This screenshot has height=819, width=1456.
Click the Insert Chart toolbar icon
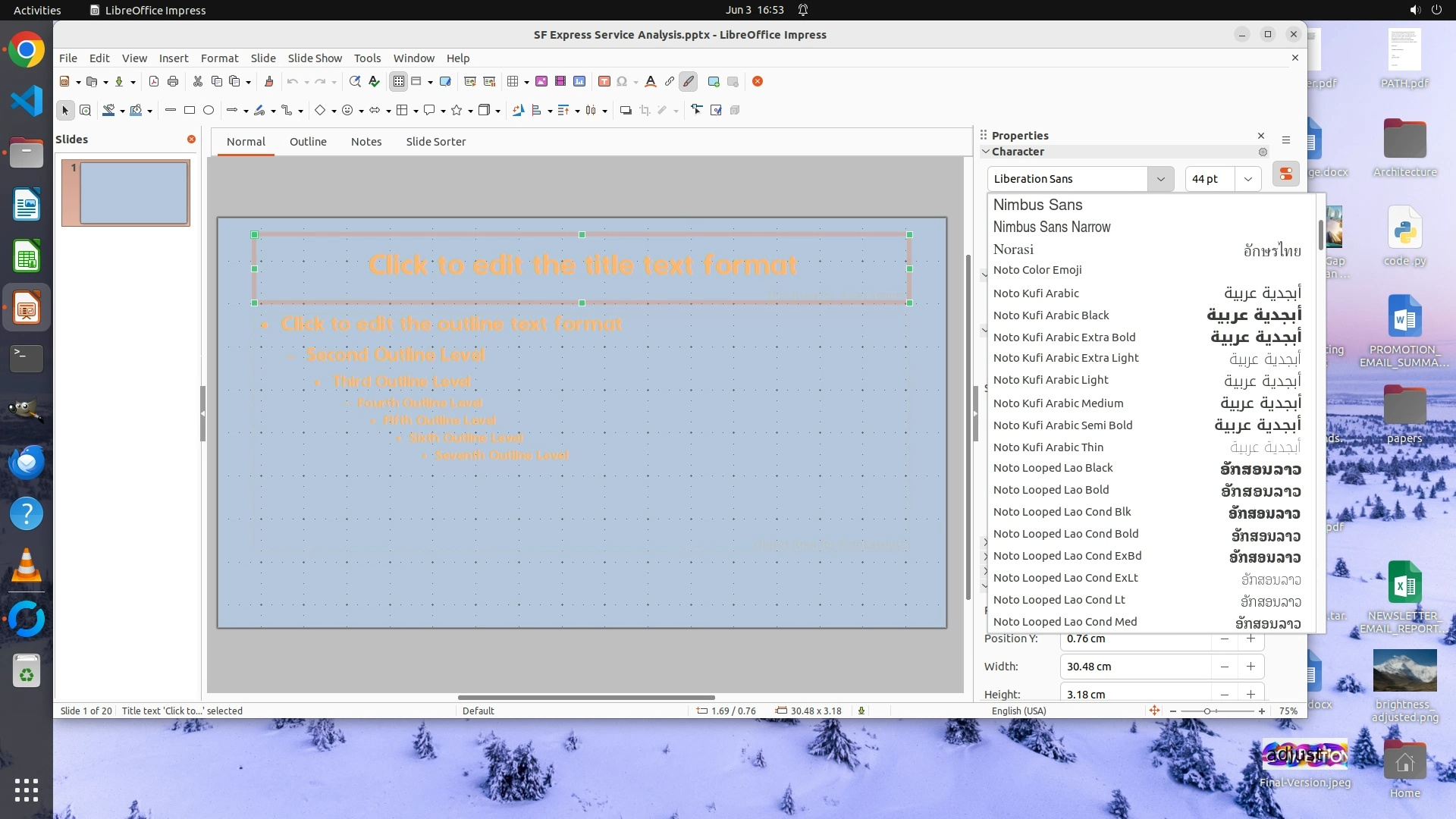(579, 82)
